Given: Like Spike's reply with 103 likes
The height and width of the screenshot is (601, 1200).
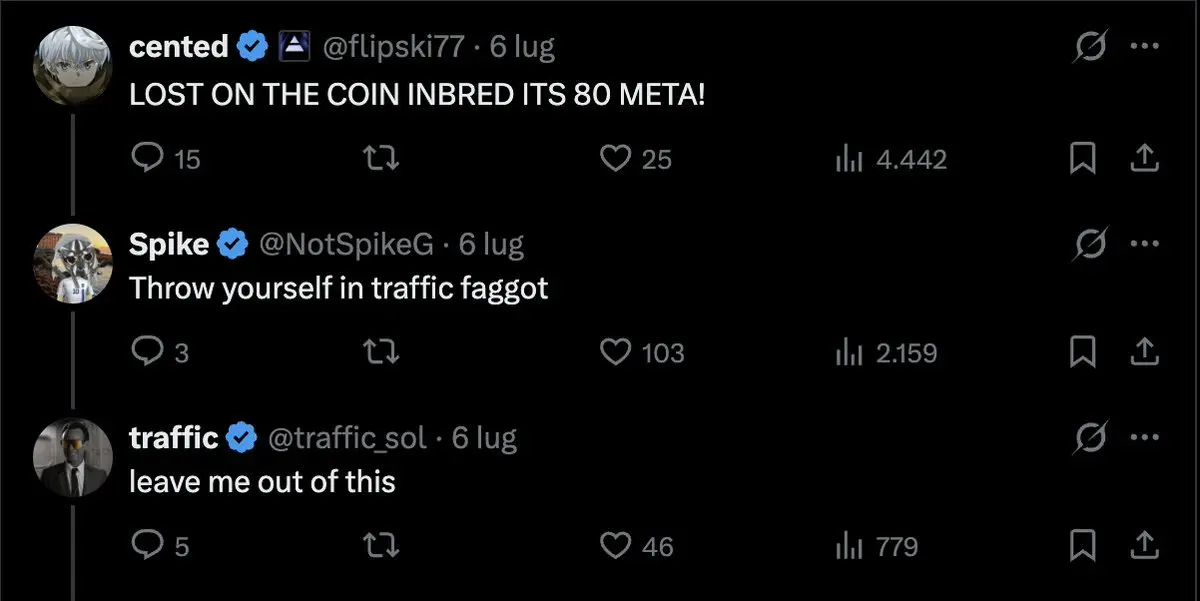Looking at the screenshot, I should pyautogui.click(x=642, y=352).
